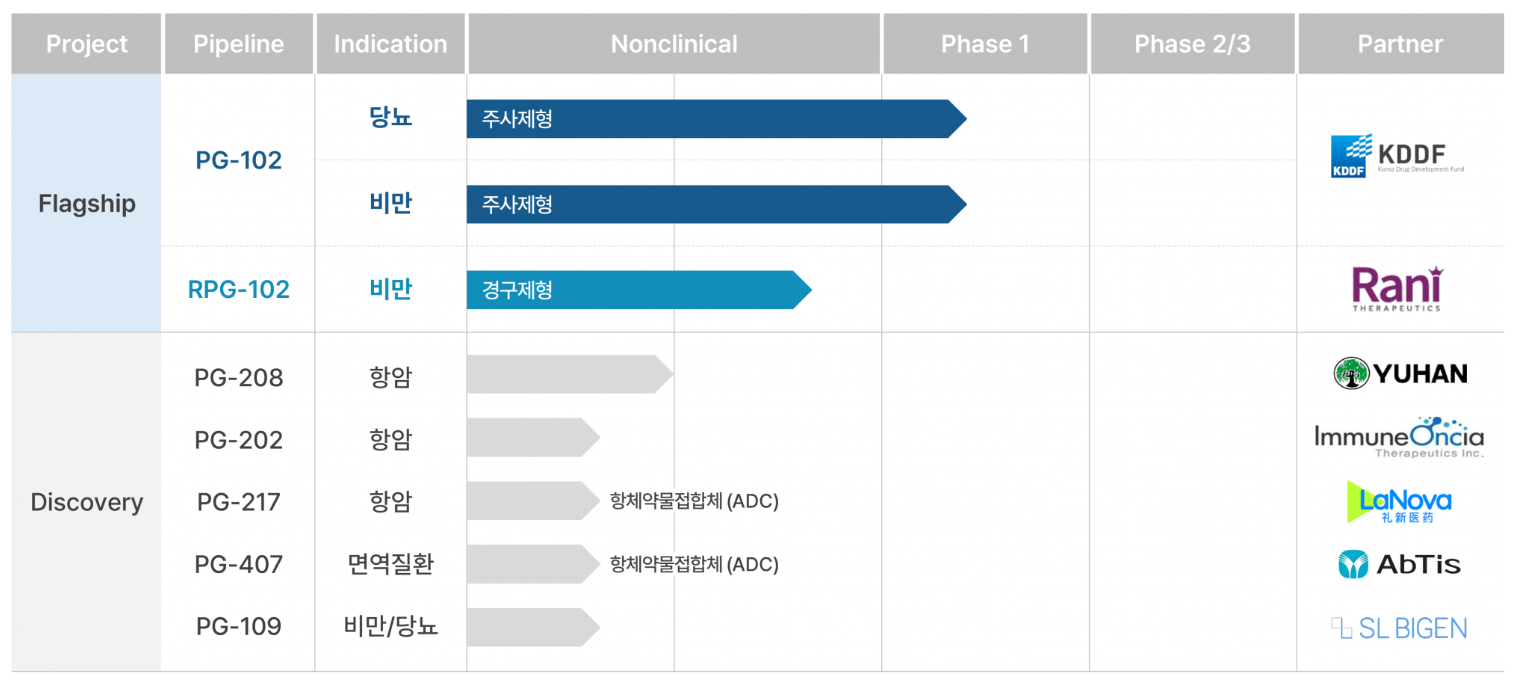Image resolution: width=1518 pixels, height=698 pixels.
Task: Click the Rani Therapeutics logo
Action: click(1397, 288)
